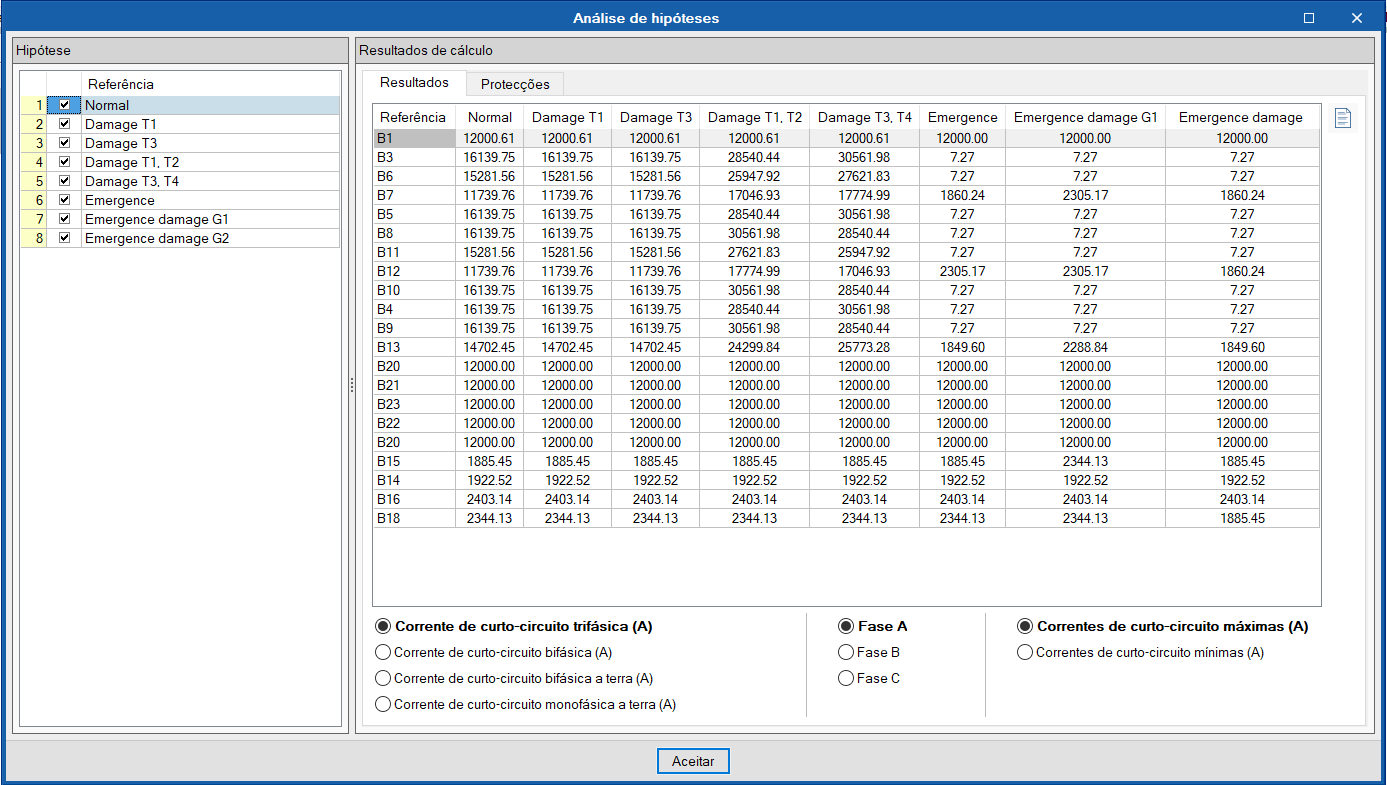The image size is (1387, 785).
Task: Select row B3 in results table
Action: (846, 157)
